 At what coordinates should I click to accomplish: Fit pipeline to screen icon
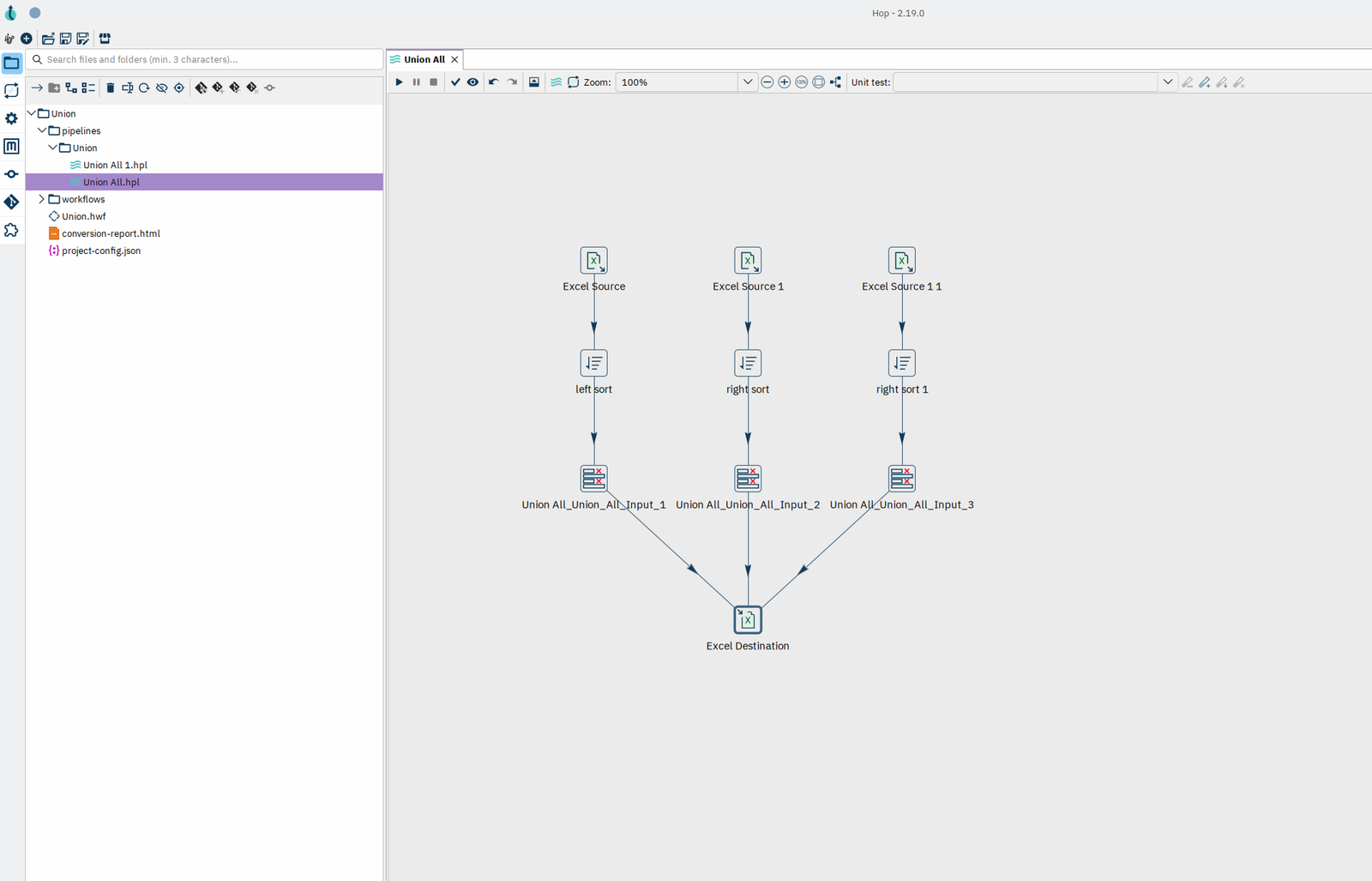pyautogui.click(x=819, y=82)
